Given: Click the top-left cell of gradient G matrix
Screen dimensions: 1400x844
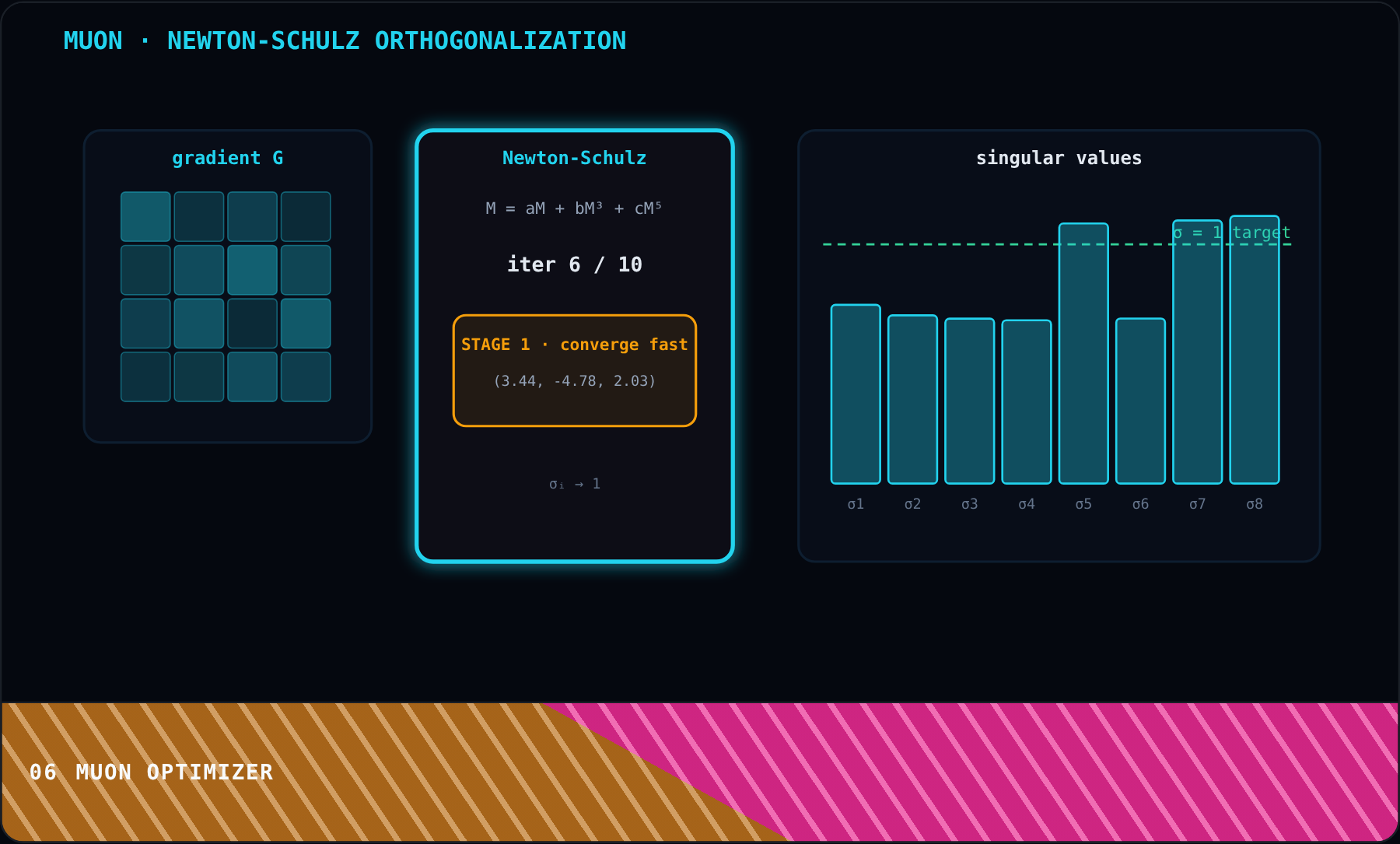Looking at the screenshot, I should tap(145, 216).
